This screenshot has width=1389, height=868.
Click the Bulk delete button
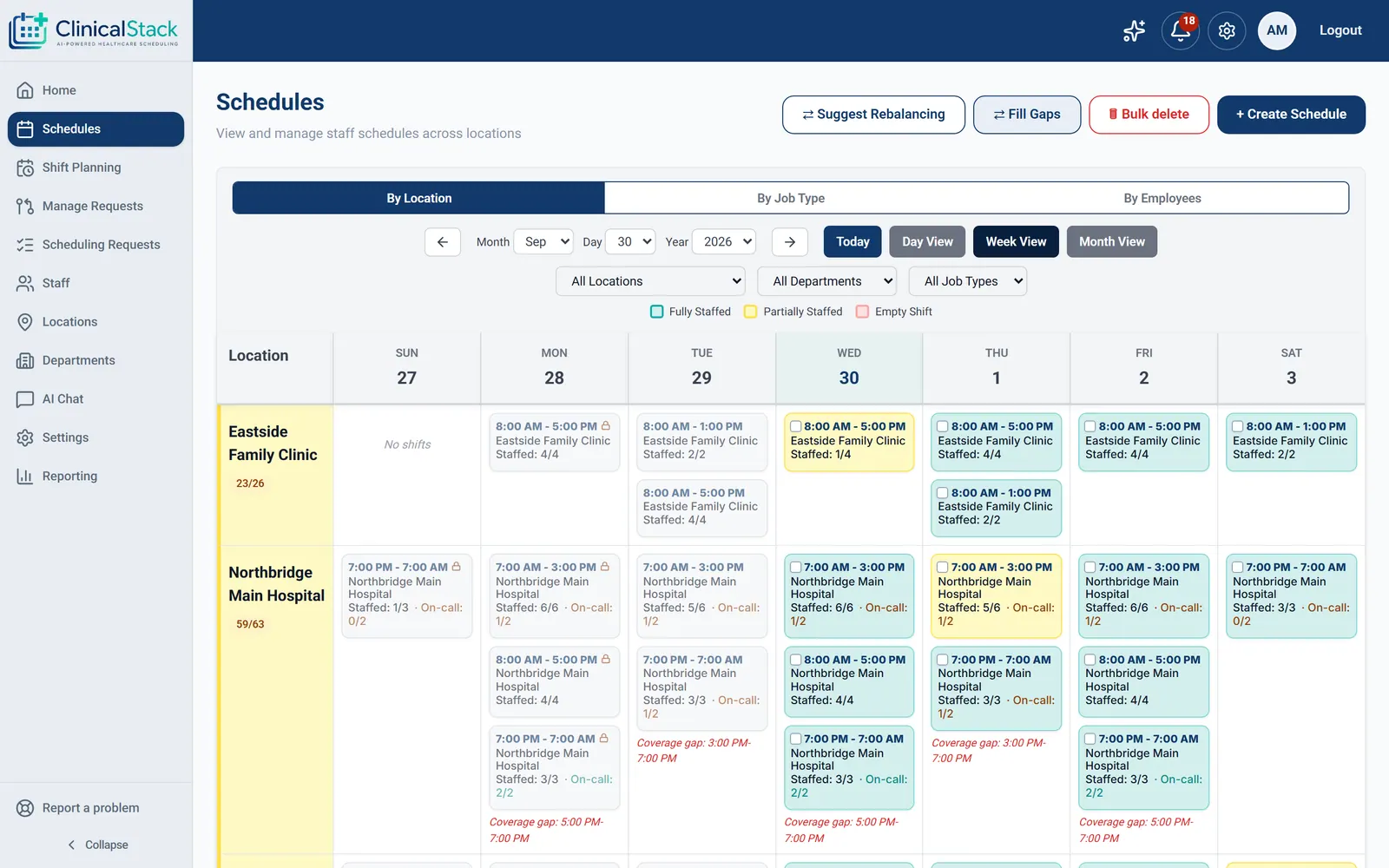click(1149, 115)
